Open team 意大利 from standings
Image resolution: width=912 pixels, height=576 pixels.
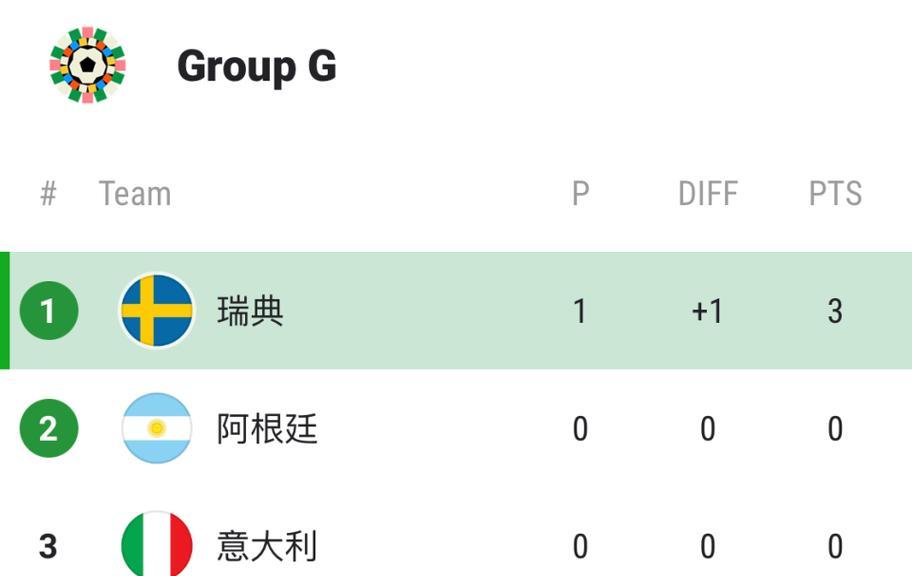[267, 546]
